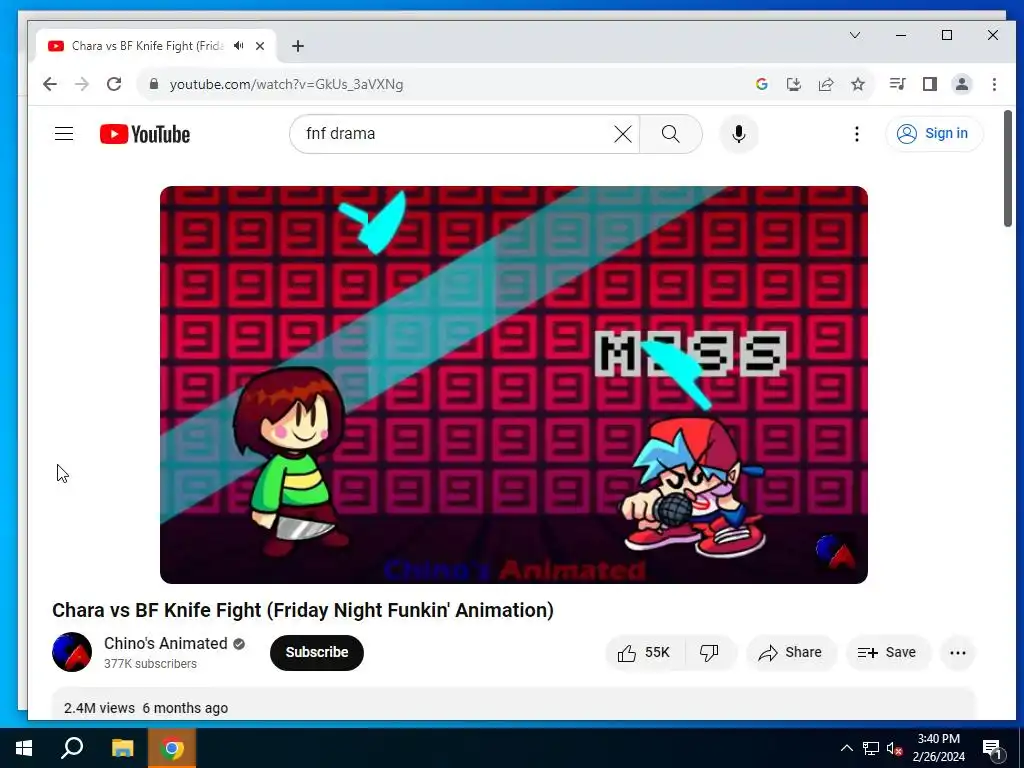Go back in browser history

point(50,84)
